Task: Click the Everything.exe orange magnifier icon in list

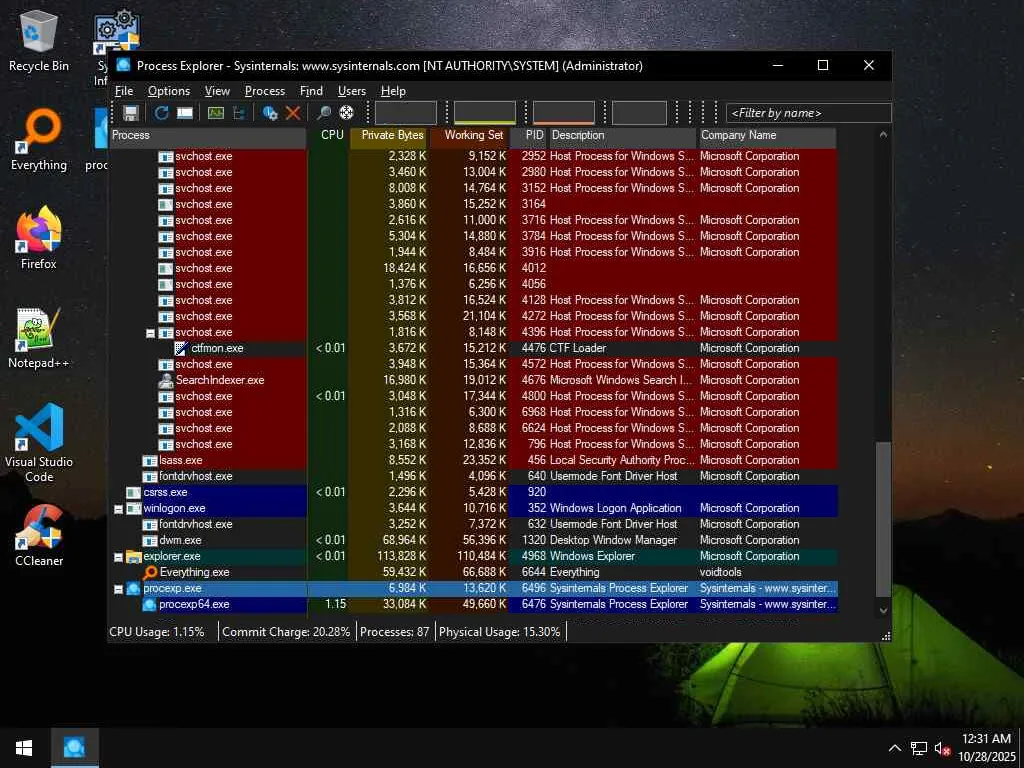Action: click(x=150, y=572)
